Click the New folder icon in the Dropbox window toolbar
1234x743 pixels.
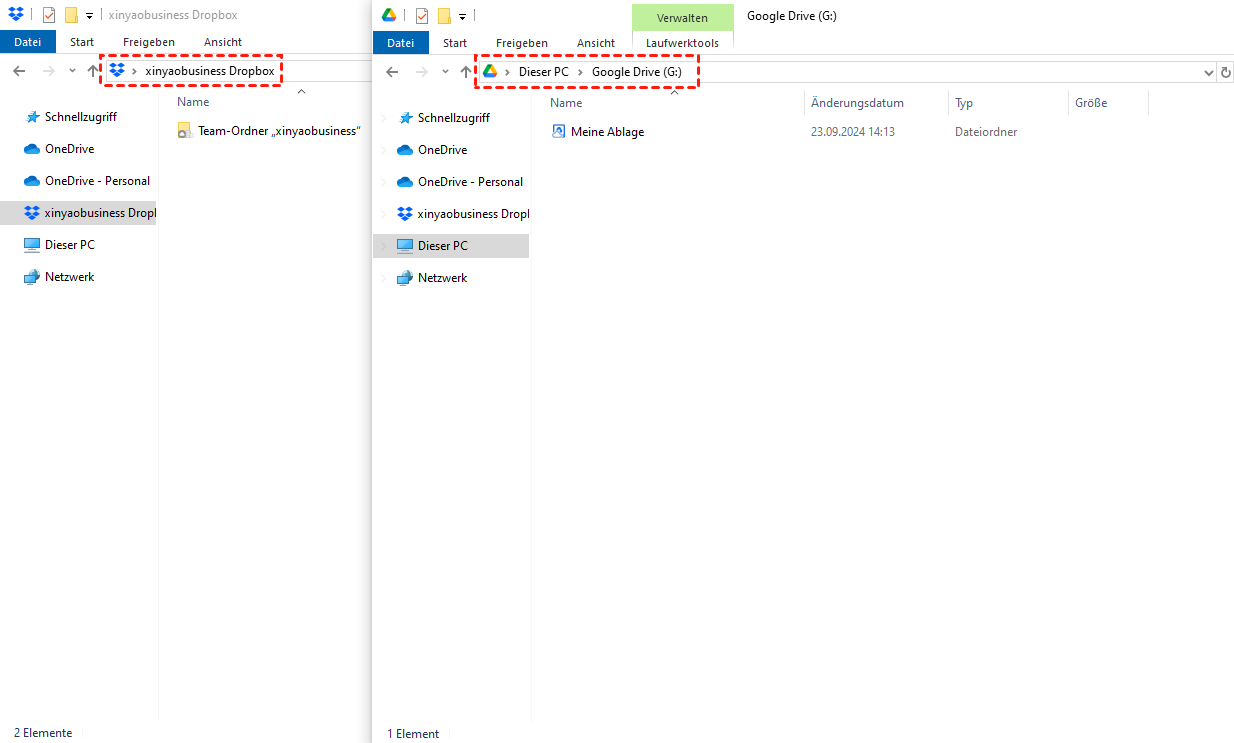71,15
